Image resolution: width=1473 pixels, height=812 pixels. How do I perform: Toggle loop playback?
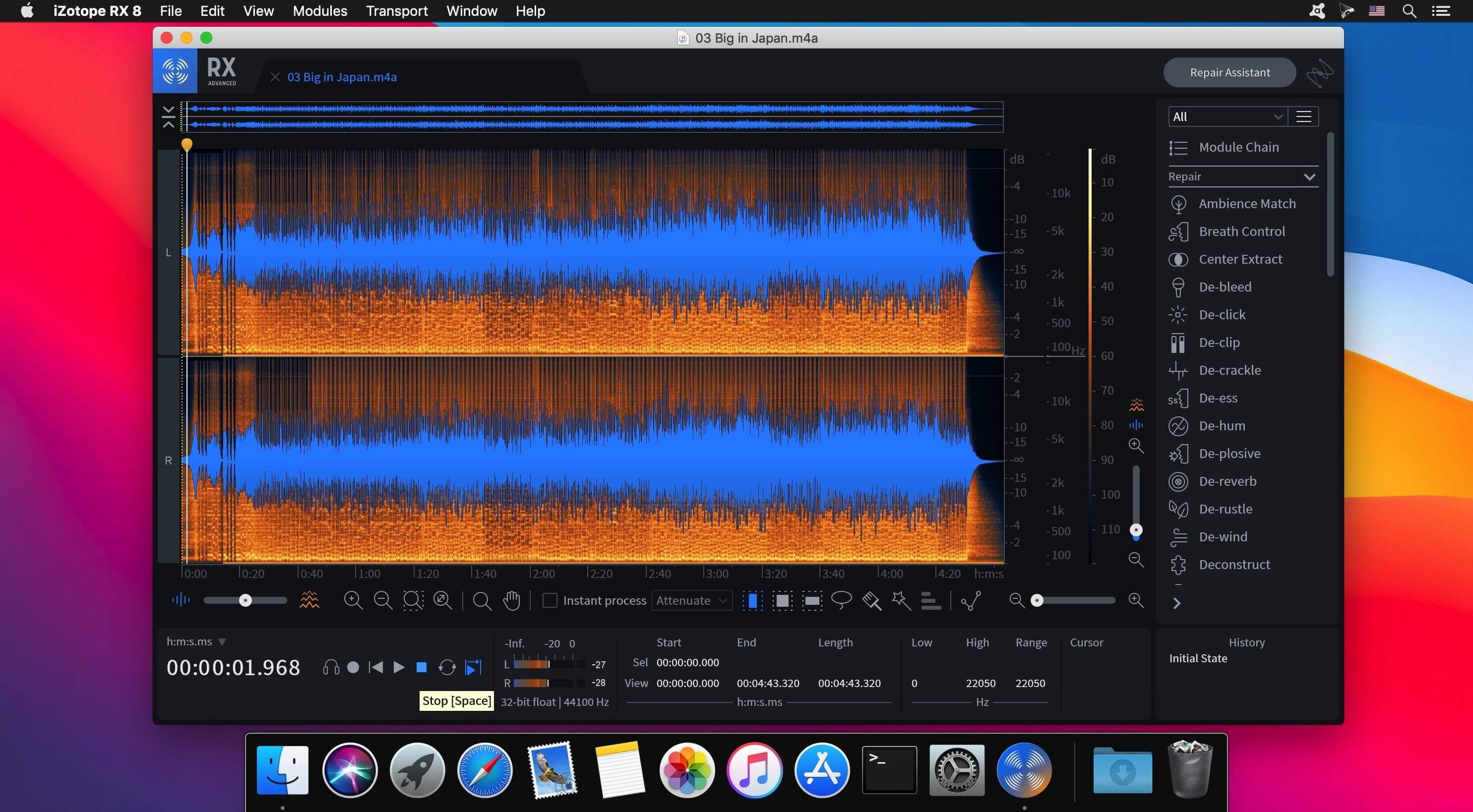[x=446, y=667]
